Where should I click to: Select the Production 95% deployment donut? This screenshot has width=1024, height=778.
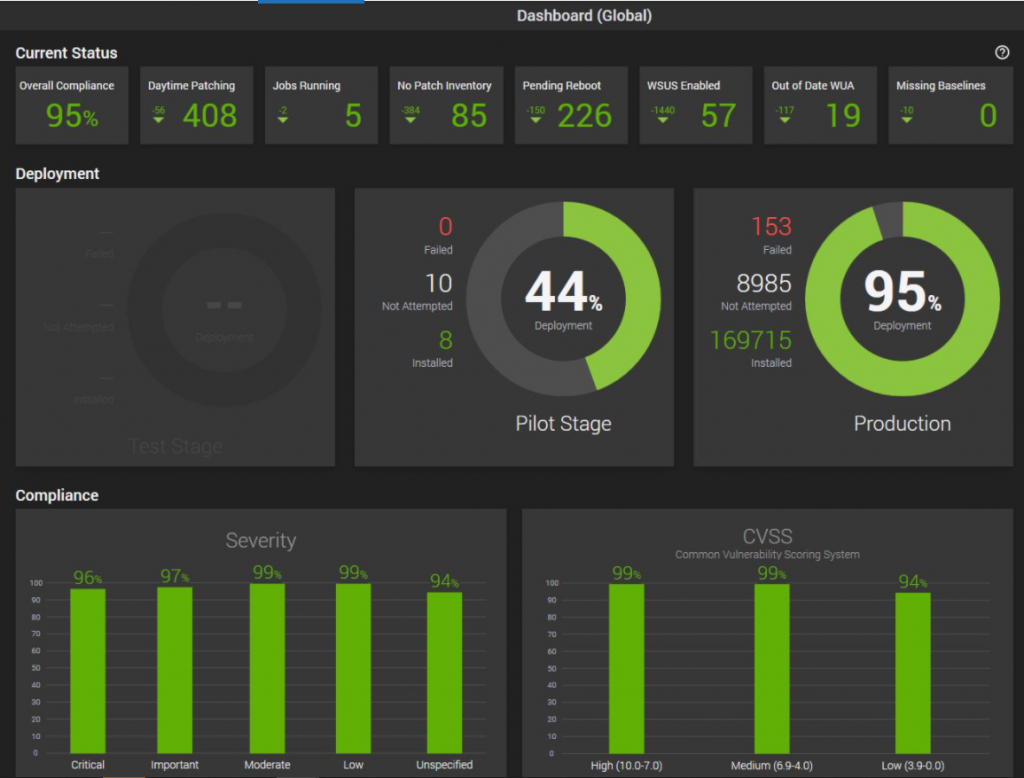(x=903, y=299)
